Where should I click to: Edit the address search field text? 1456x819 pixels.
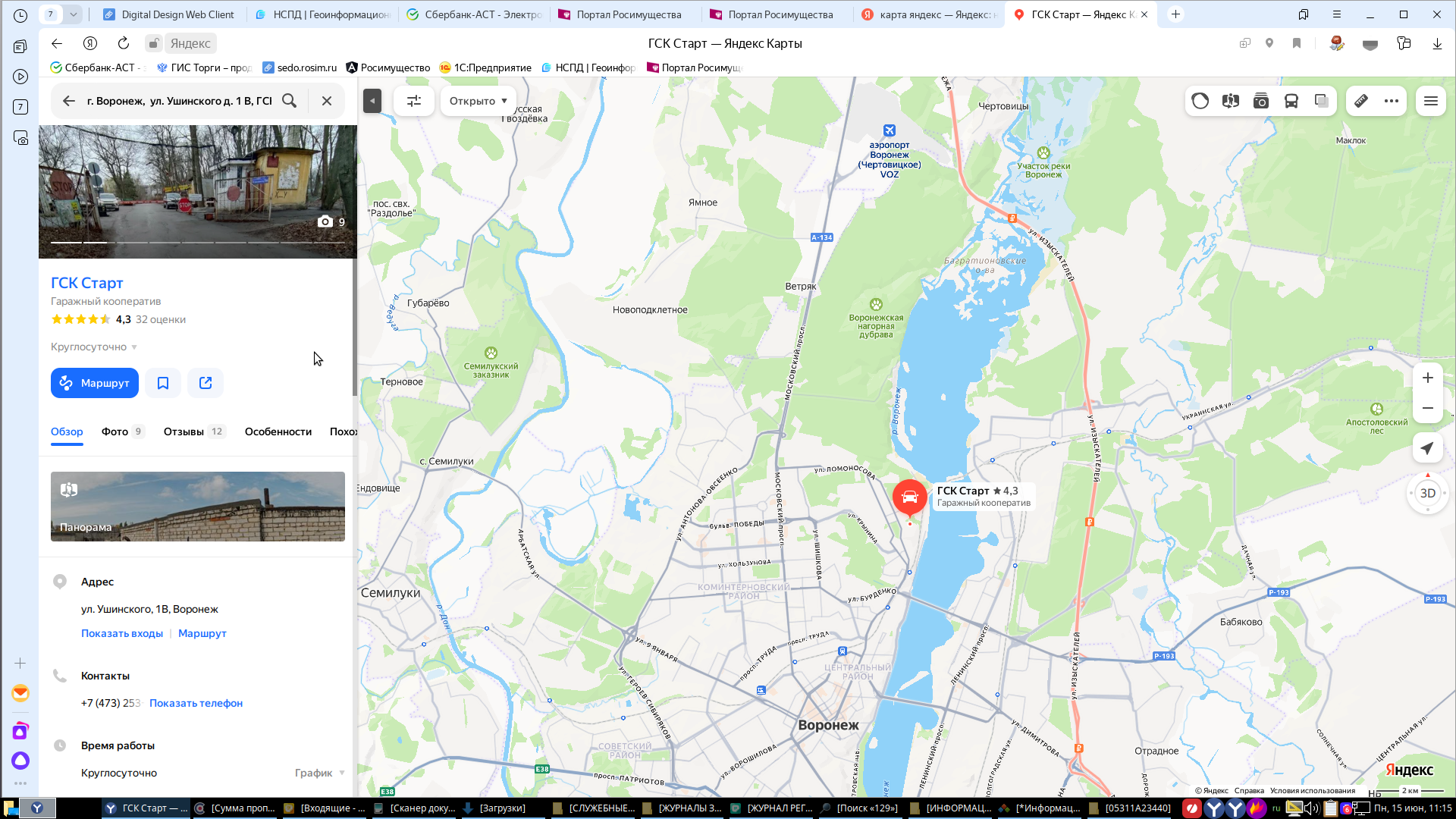(x=179, y=101)
